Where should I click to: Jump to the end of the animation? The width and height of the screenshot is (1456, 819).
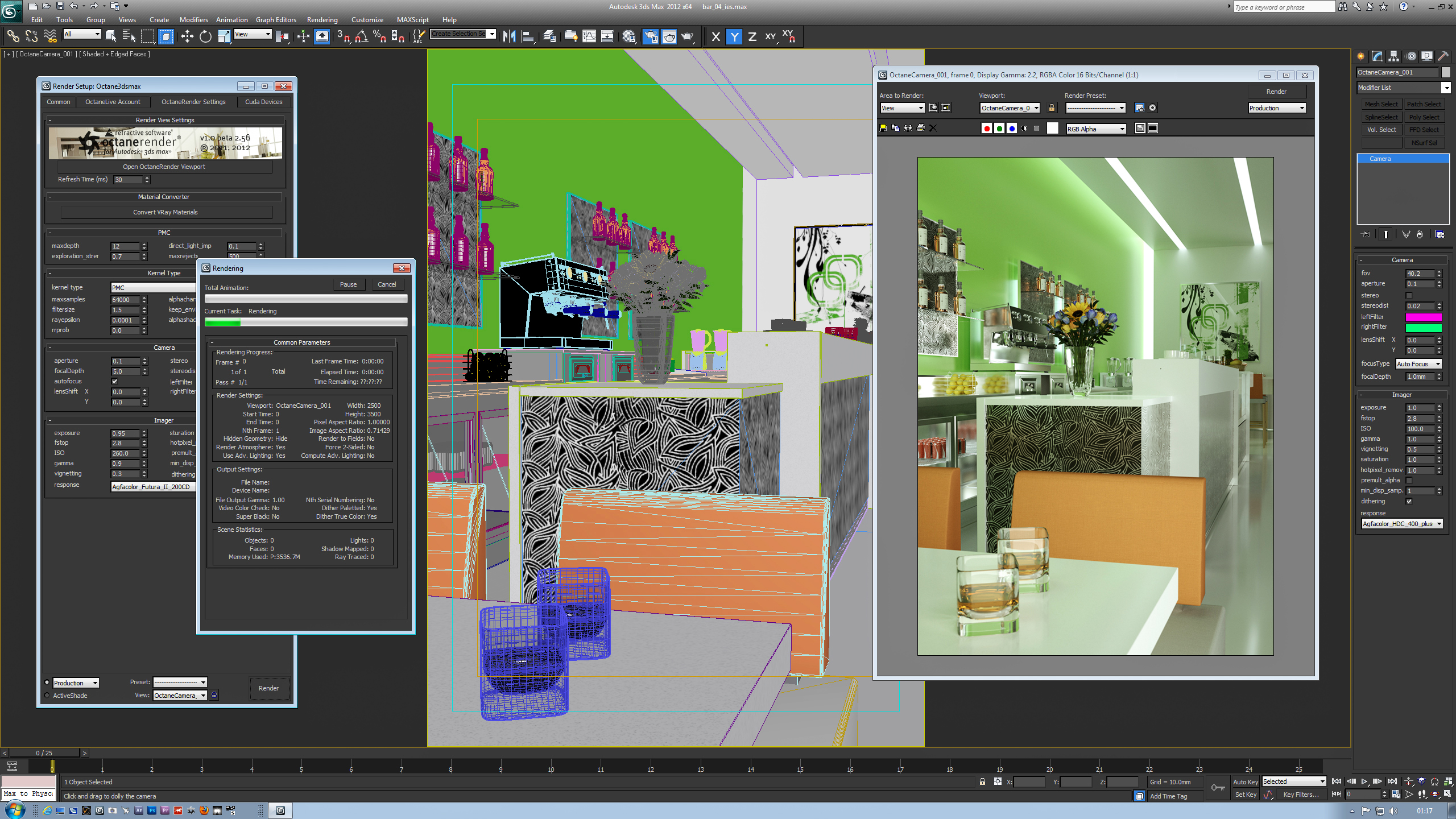(x=1392, y=781)
